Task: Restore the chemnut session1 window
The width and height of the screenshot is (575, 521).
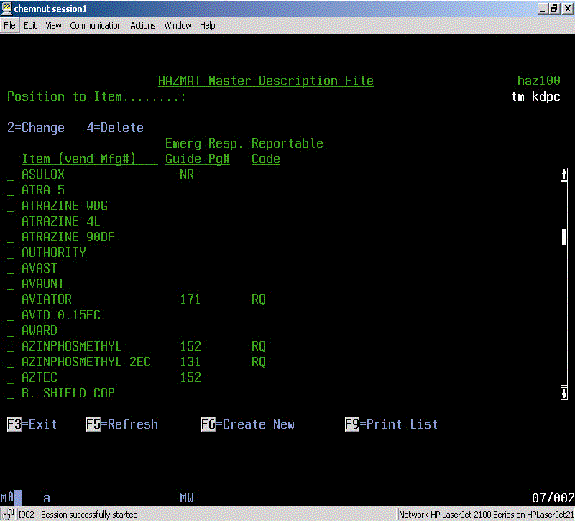Action: tap(554, 9)
